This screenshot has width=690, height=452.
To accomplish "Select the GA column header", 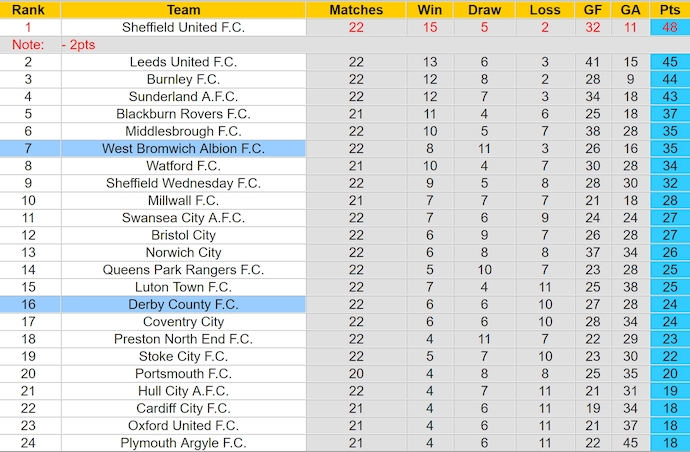I will tap(630, 10).
